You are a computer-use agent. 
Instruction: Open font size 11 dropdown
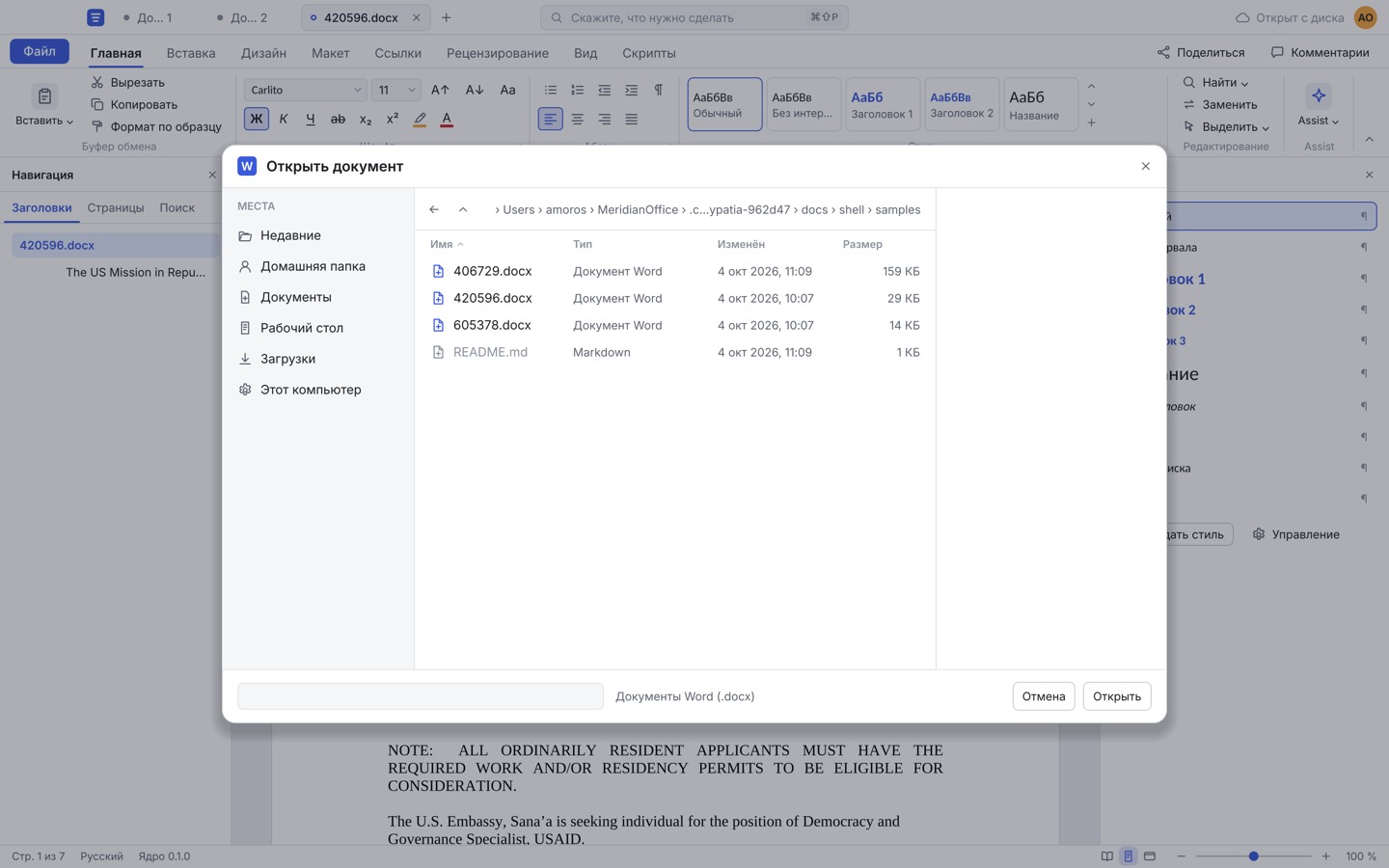pos(395,90)
